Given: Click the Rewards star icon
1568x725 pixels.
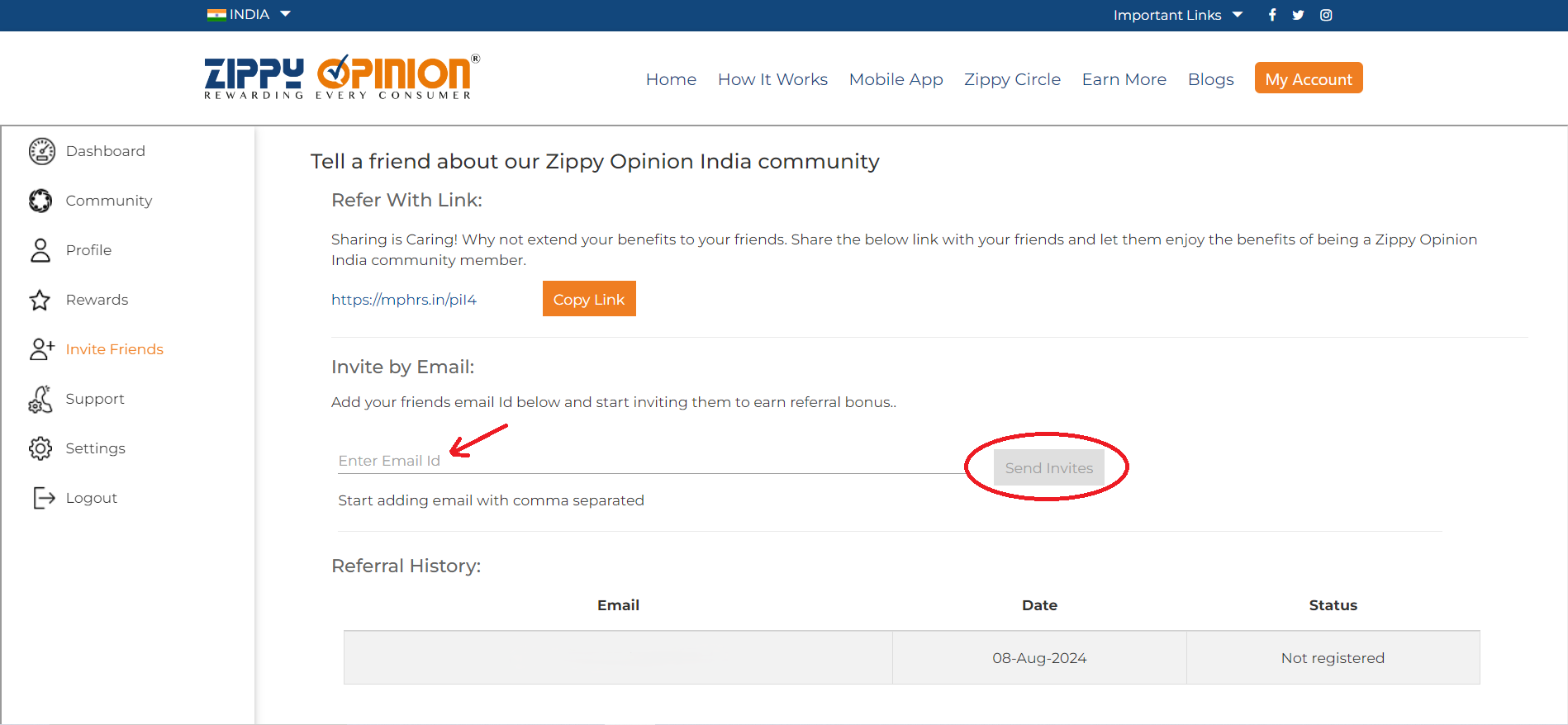Looking at the screenshot, I should [x=40, y=300].
